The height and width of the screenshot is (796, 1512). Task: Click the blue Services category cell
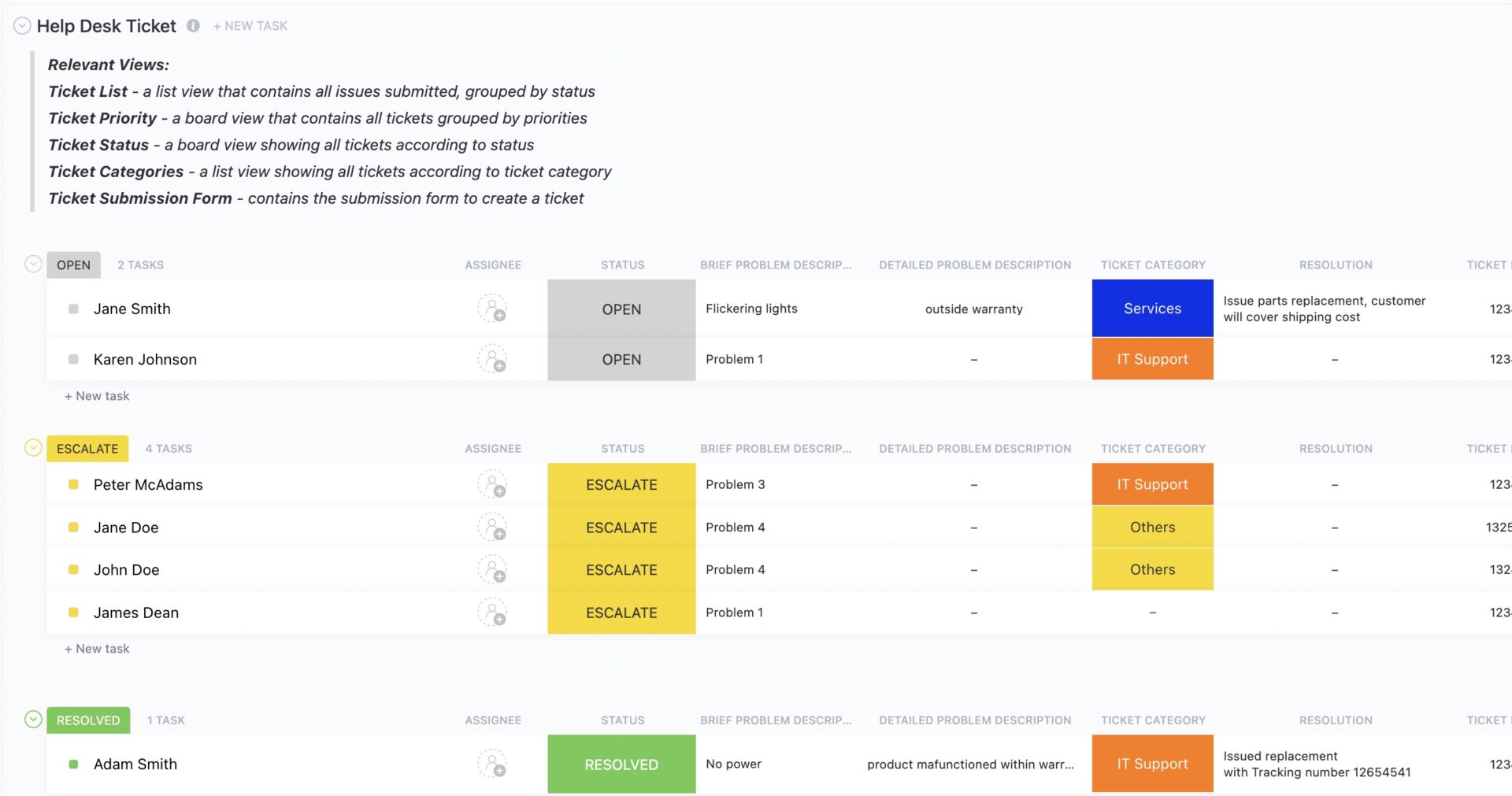pos(1152,309)
